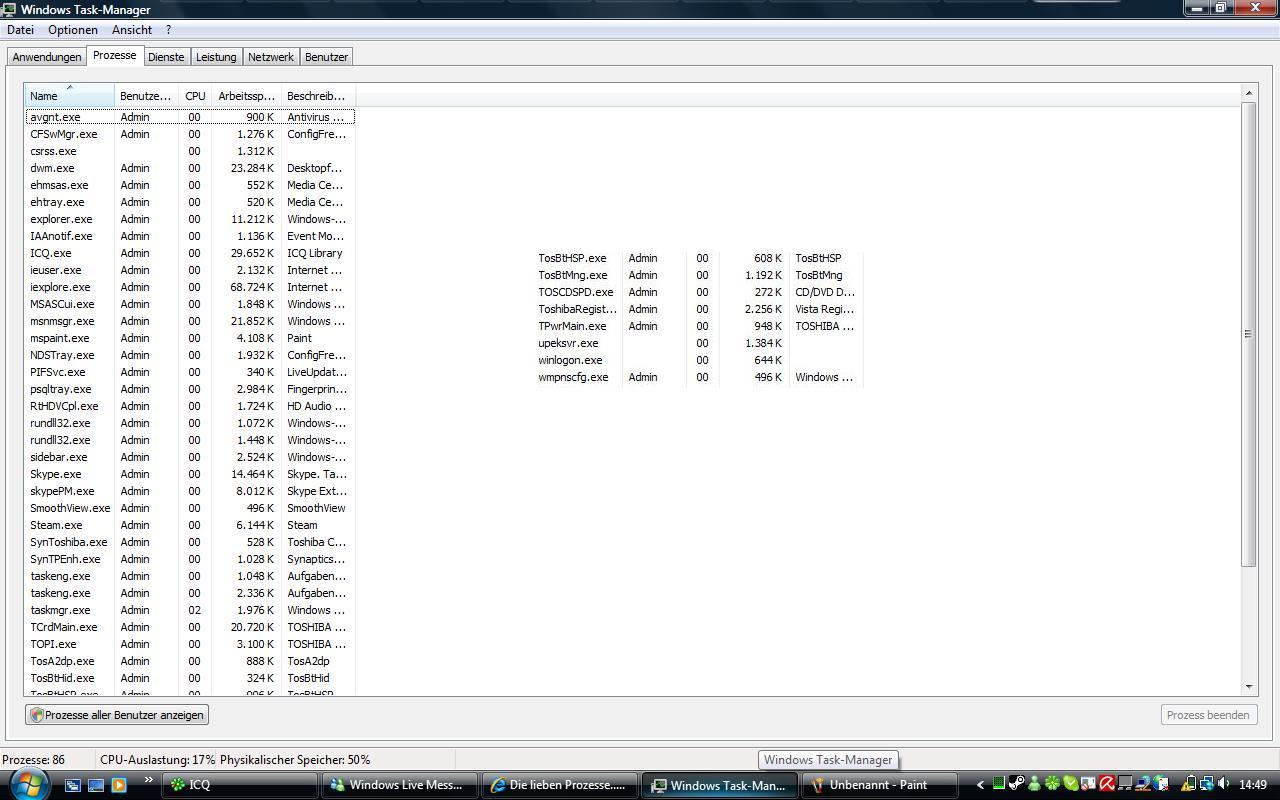Image resolution: width=1280 pixels, height=800 pixels.
Task: Select the dwm.exe process row
Action: (190, 168)
